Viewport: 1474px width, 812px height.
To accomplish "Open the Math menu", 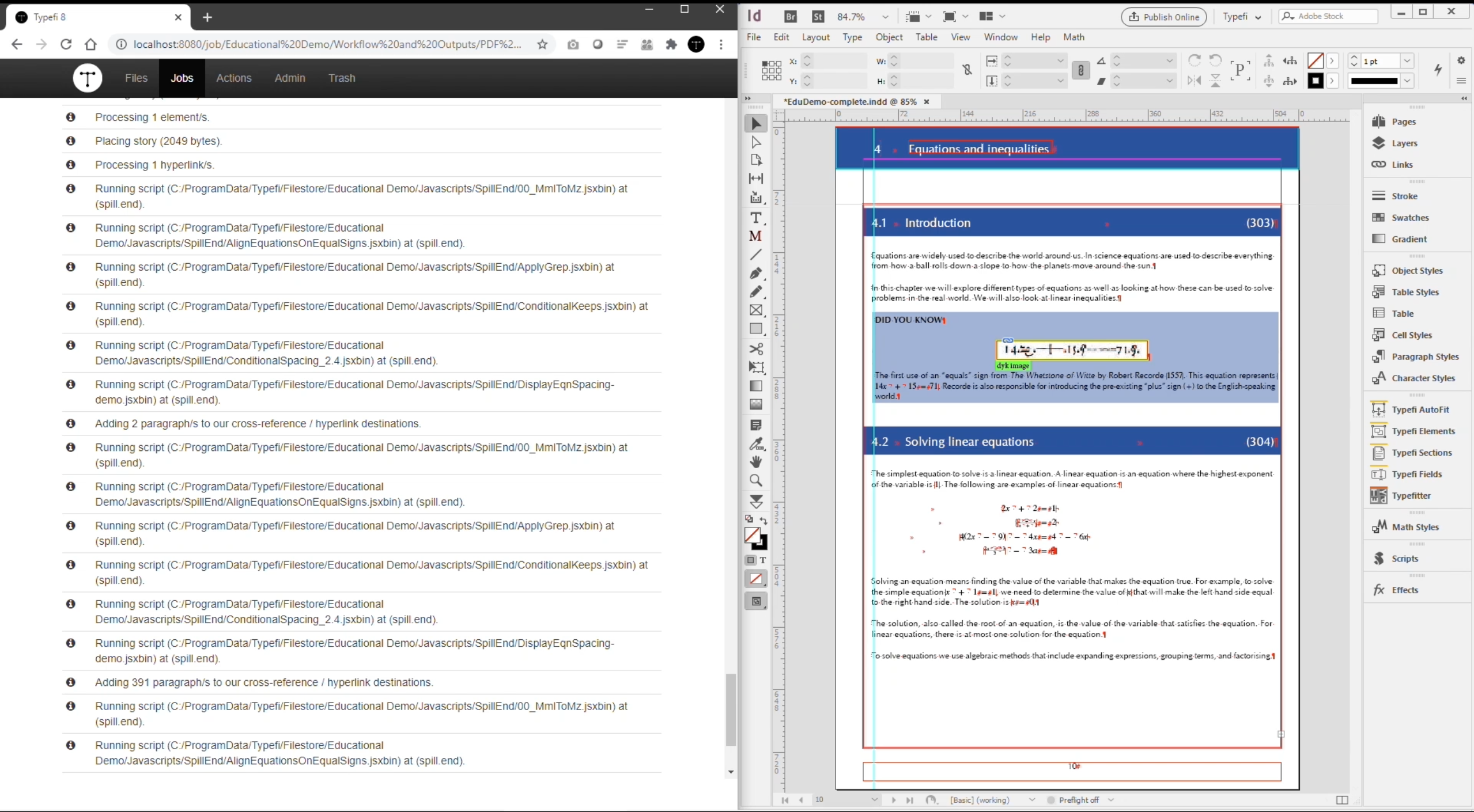I will tap(1074, 37).
